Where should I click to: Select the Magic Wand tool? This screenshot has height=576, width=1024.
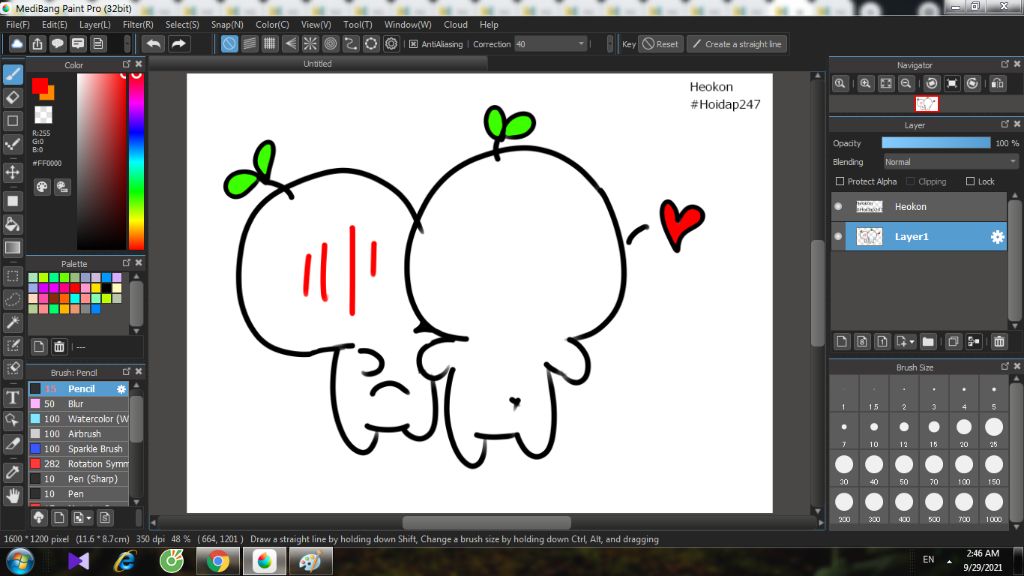(12, 322)
